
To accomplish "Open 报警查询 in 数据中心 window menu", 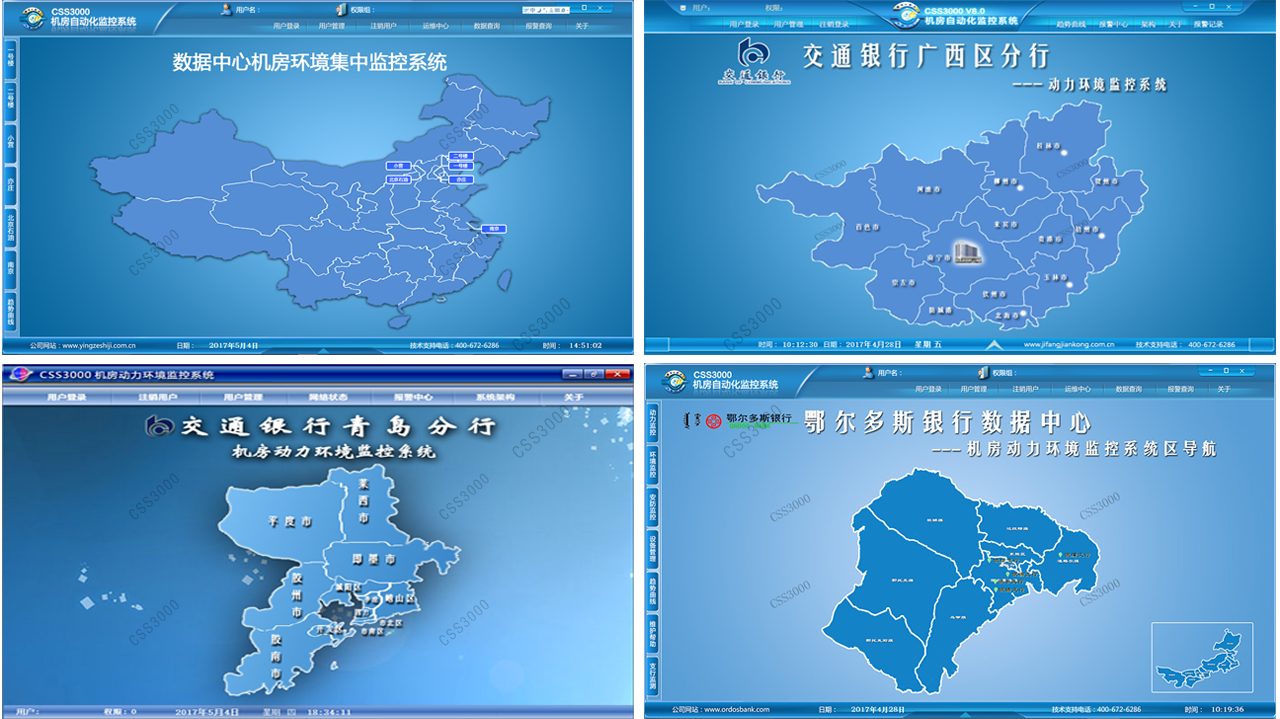I will (538, 26).
